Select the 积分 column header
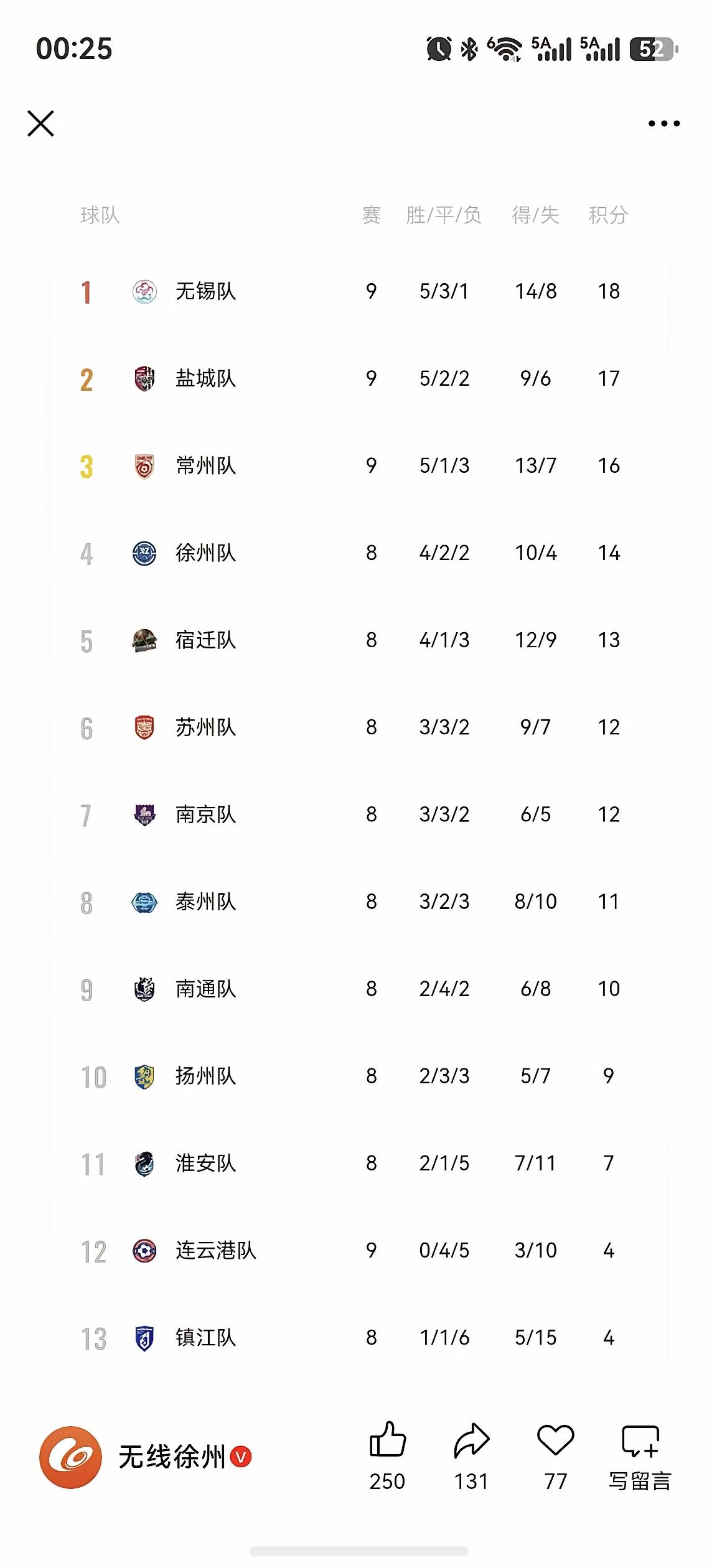This screenshot has height=1568, width=717. point(608,215)
